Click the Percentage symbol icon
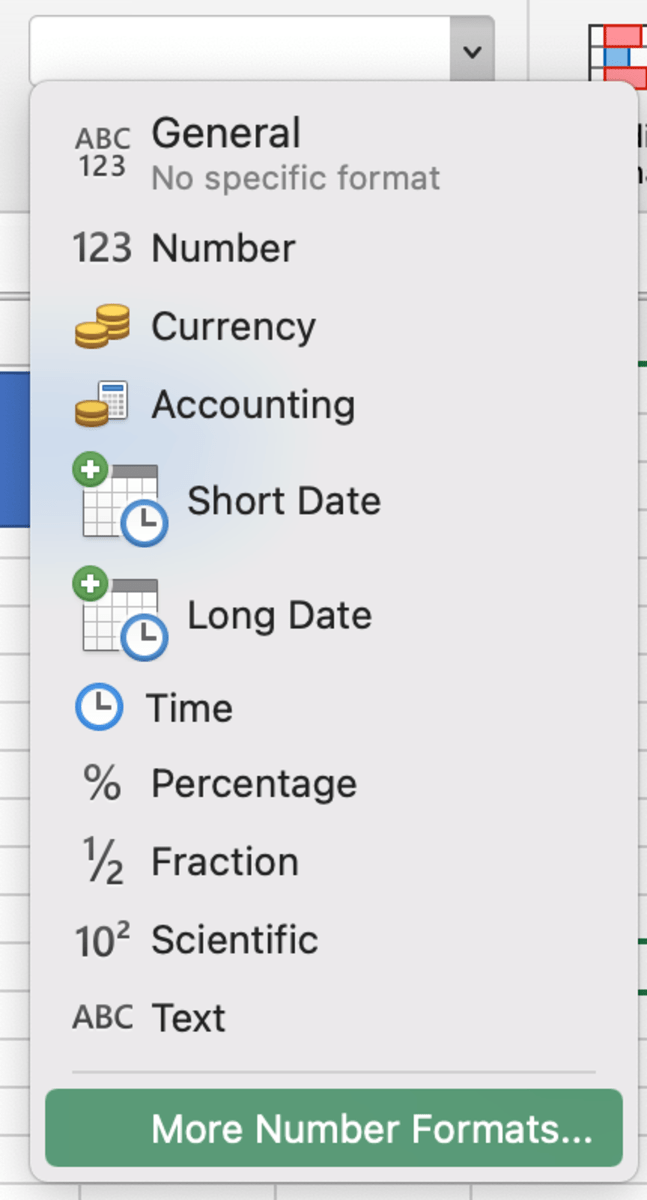Screen dimensions: 647x1200 102,784
